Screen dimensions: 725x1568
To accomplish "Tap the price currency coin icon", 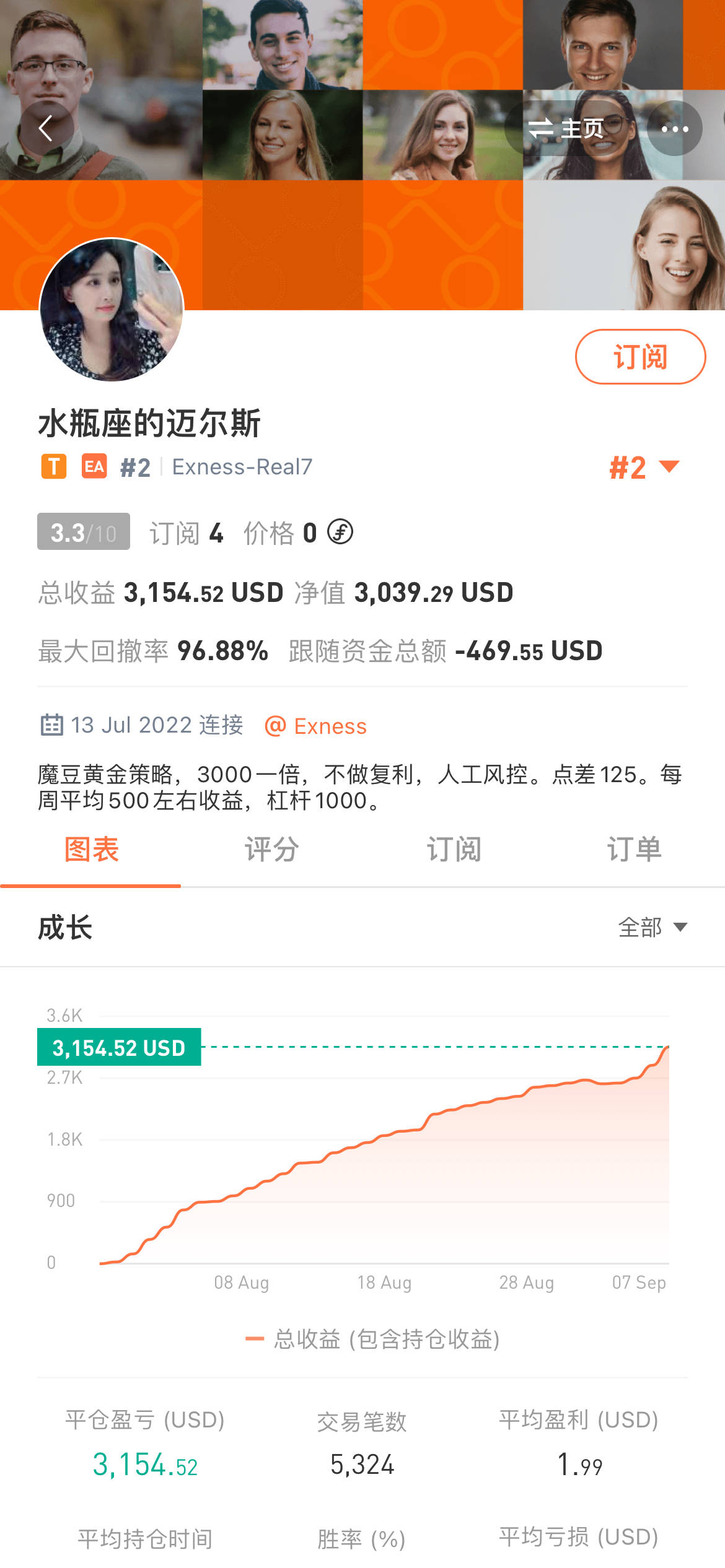I will [340, 532].
